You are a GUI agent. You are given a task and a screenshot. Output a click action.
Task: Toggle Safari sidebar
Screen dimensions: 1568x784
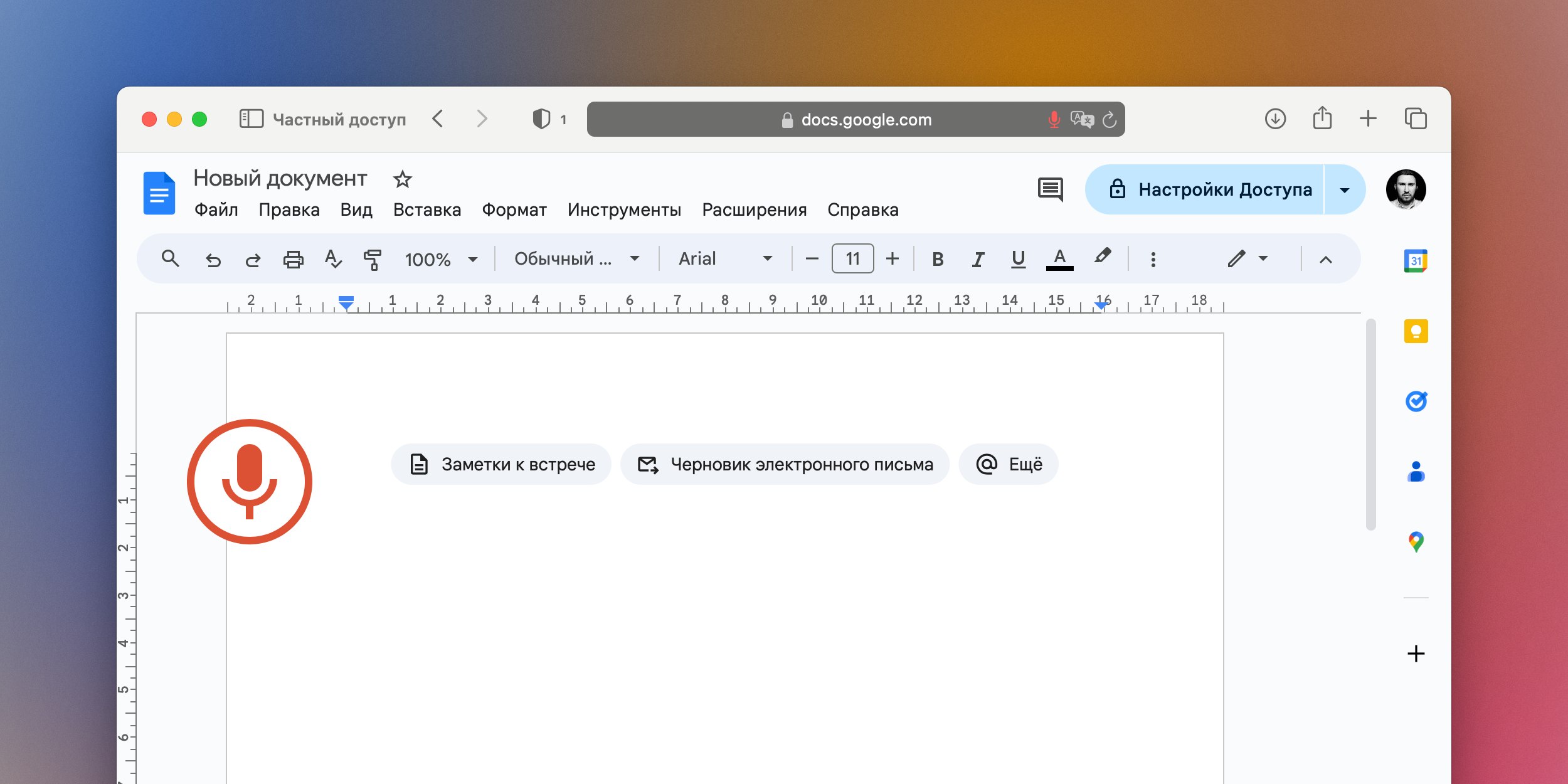pos(252,119)
